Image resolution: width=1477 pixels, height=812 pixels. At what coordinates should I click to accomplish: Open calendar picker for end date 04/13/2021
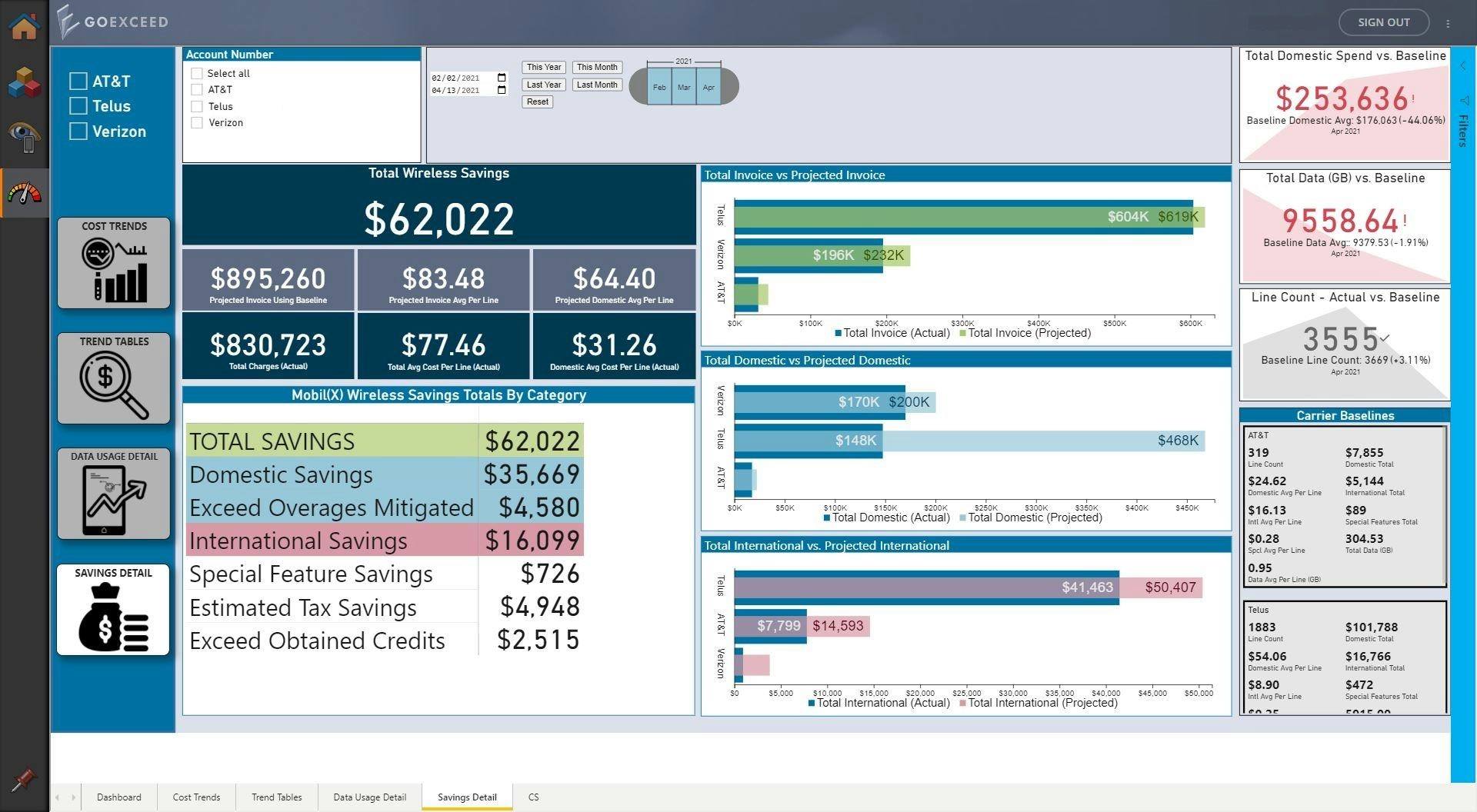click(502, 90)
